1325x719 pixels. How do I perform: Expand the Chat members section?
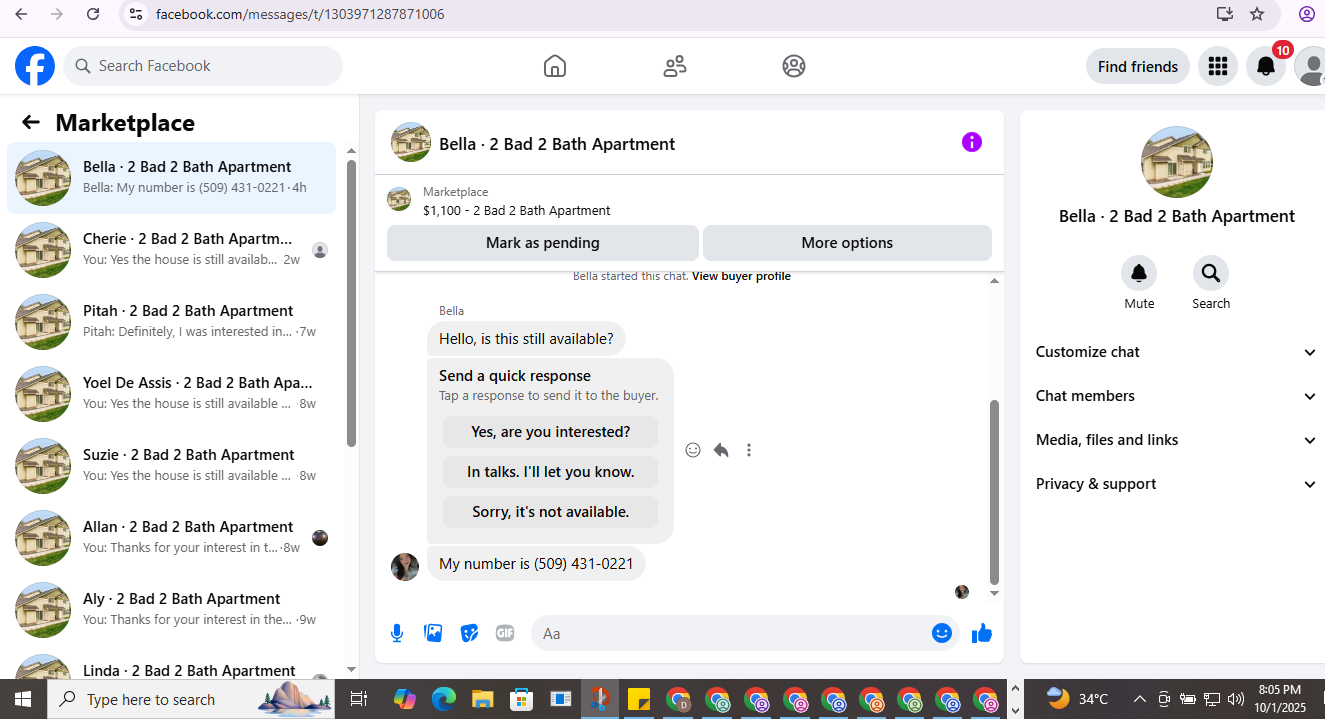pos(1175,396)
